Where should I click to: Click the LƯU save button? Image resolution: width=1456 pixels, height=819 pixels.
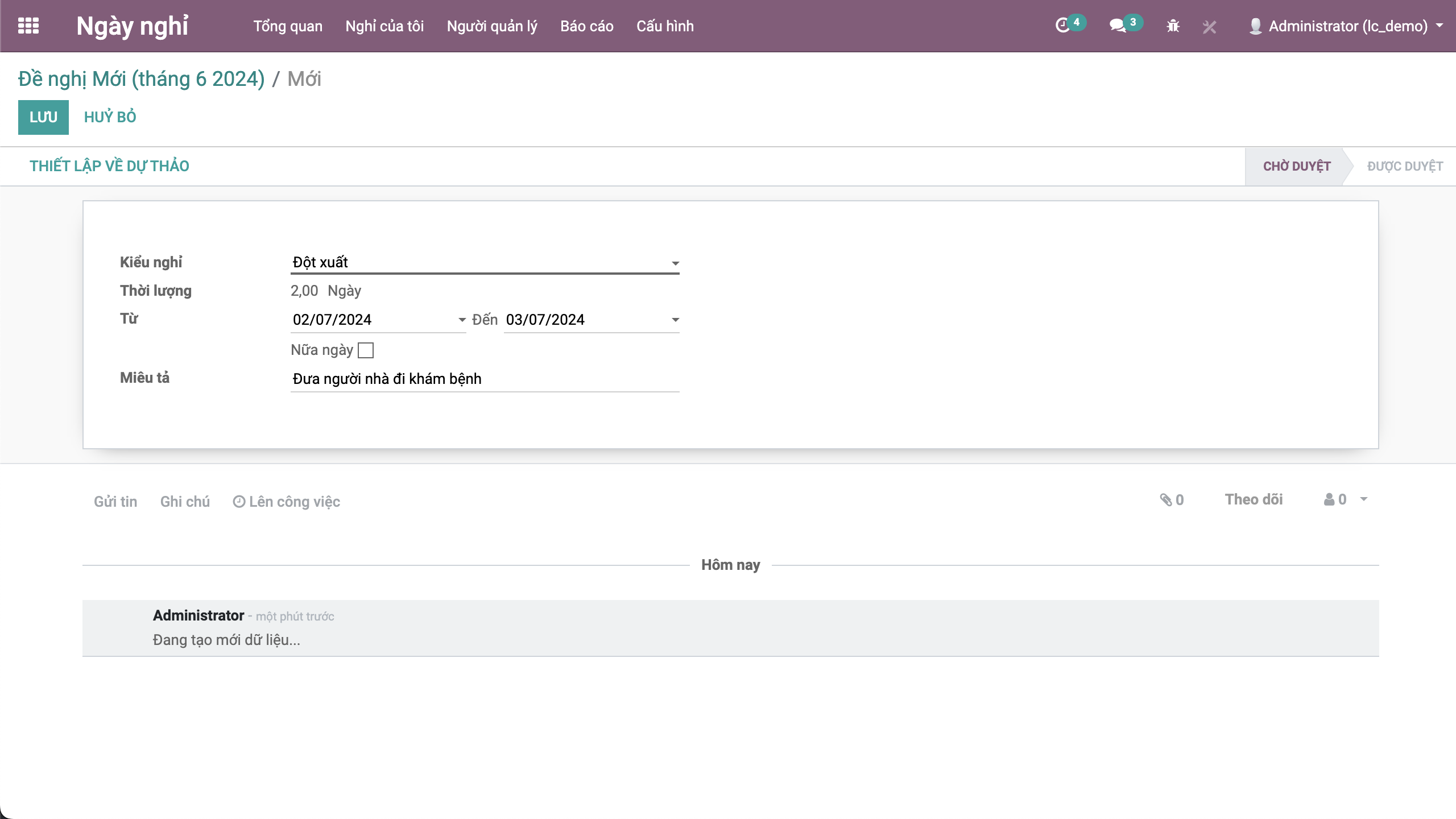tap(43, 117)
